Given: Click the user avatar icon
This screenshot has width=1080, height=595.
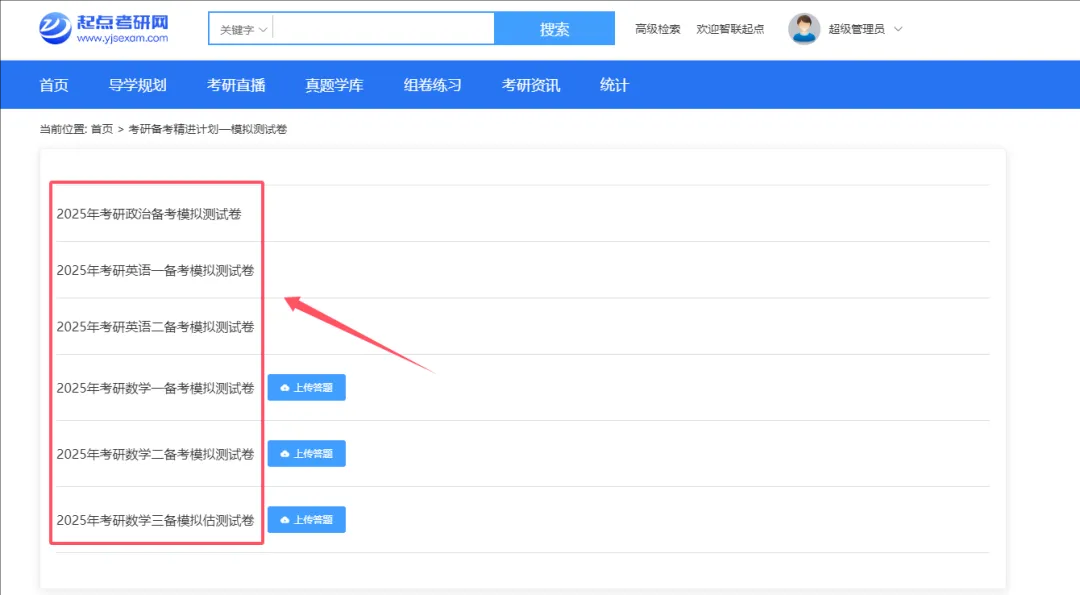Looking at the screenshot, I should click(x=804, y=29).
